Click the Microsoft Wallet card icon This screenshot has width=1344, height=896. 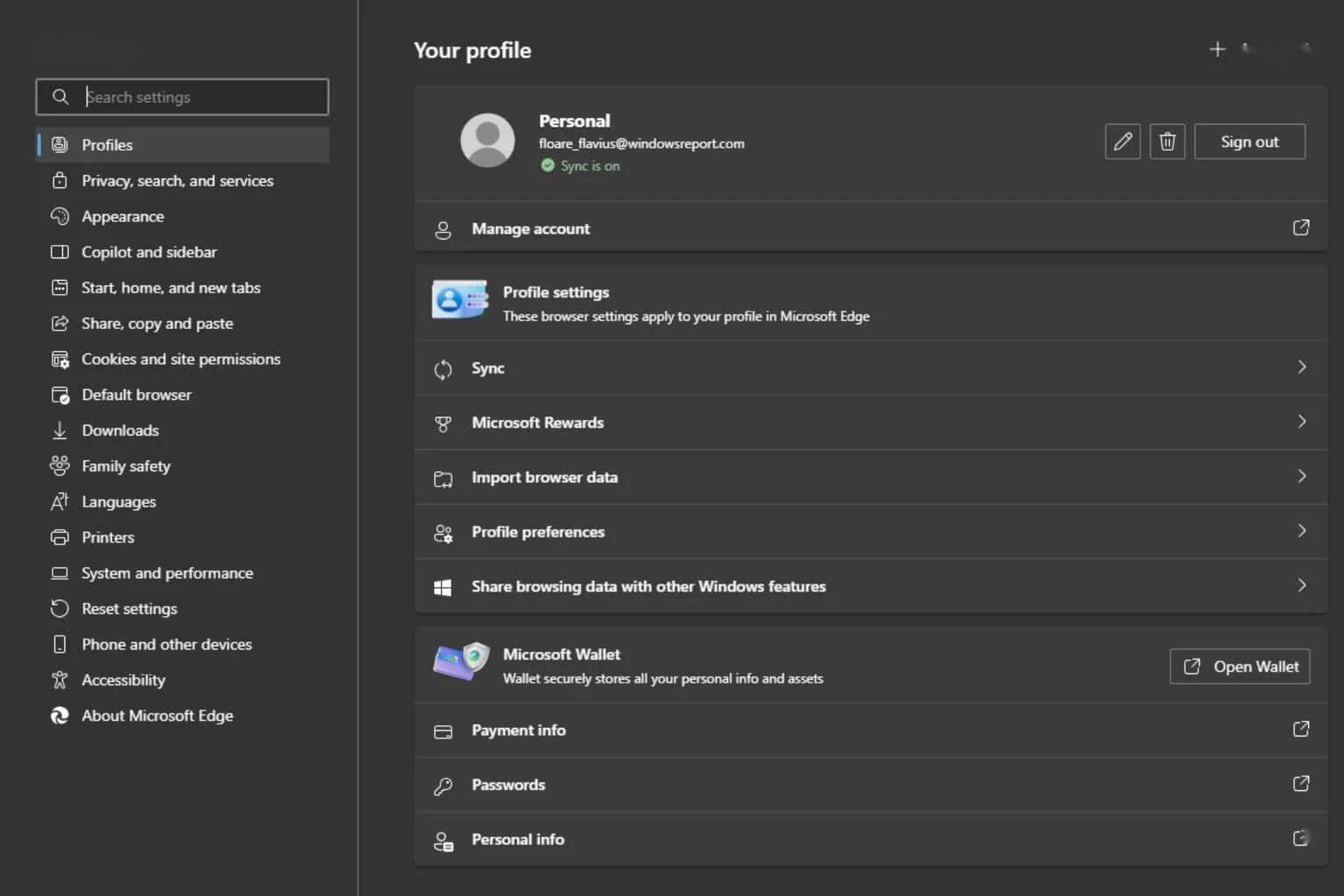click(x=460, y=662)
